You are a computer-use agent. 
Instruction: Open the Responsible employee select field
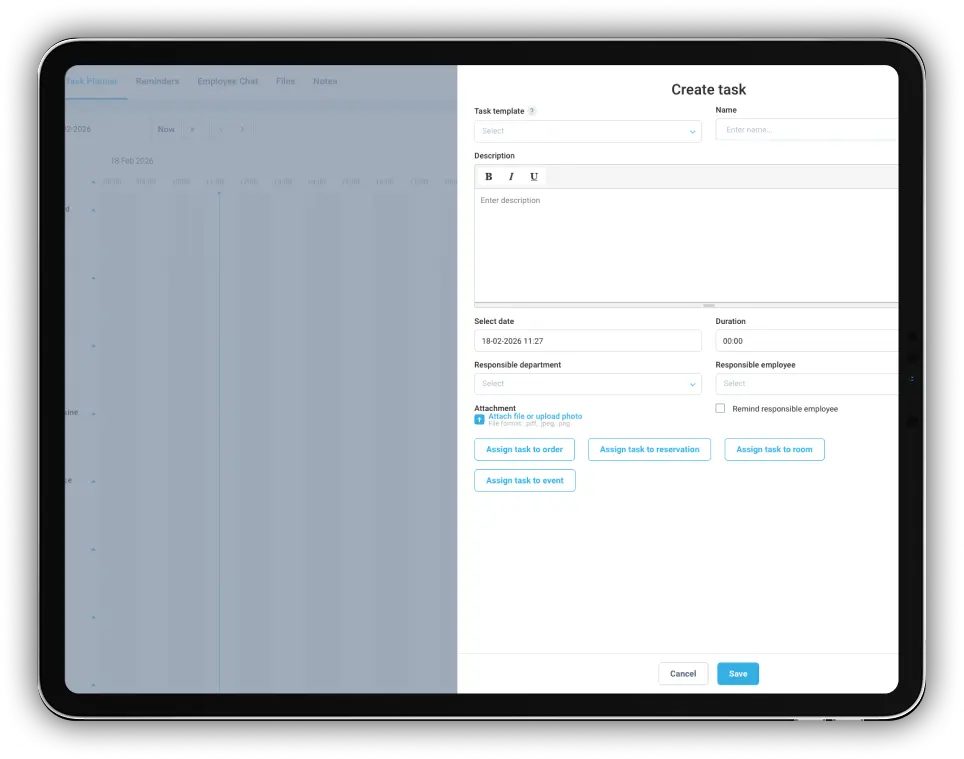[x=807, y=384]
